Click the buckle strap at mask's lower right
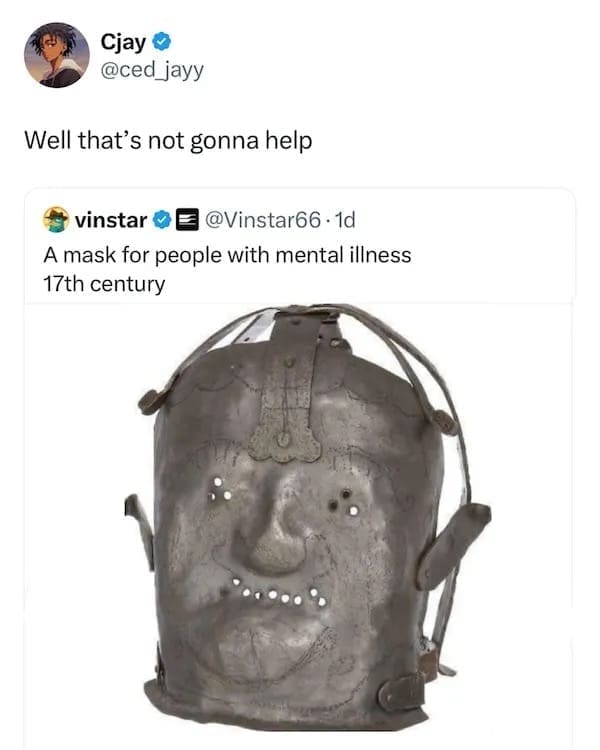 (403, 691)
